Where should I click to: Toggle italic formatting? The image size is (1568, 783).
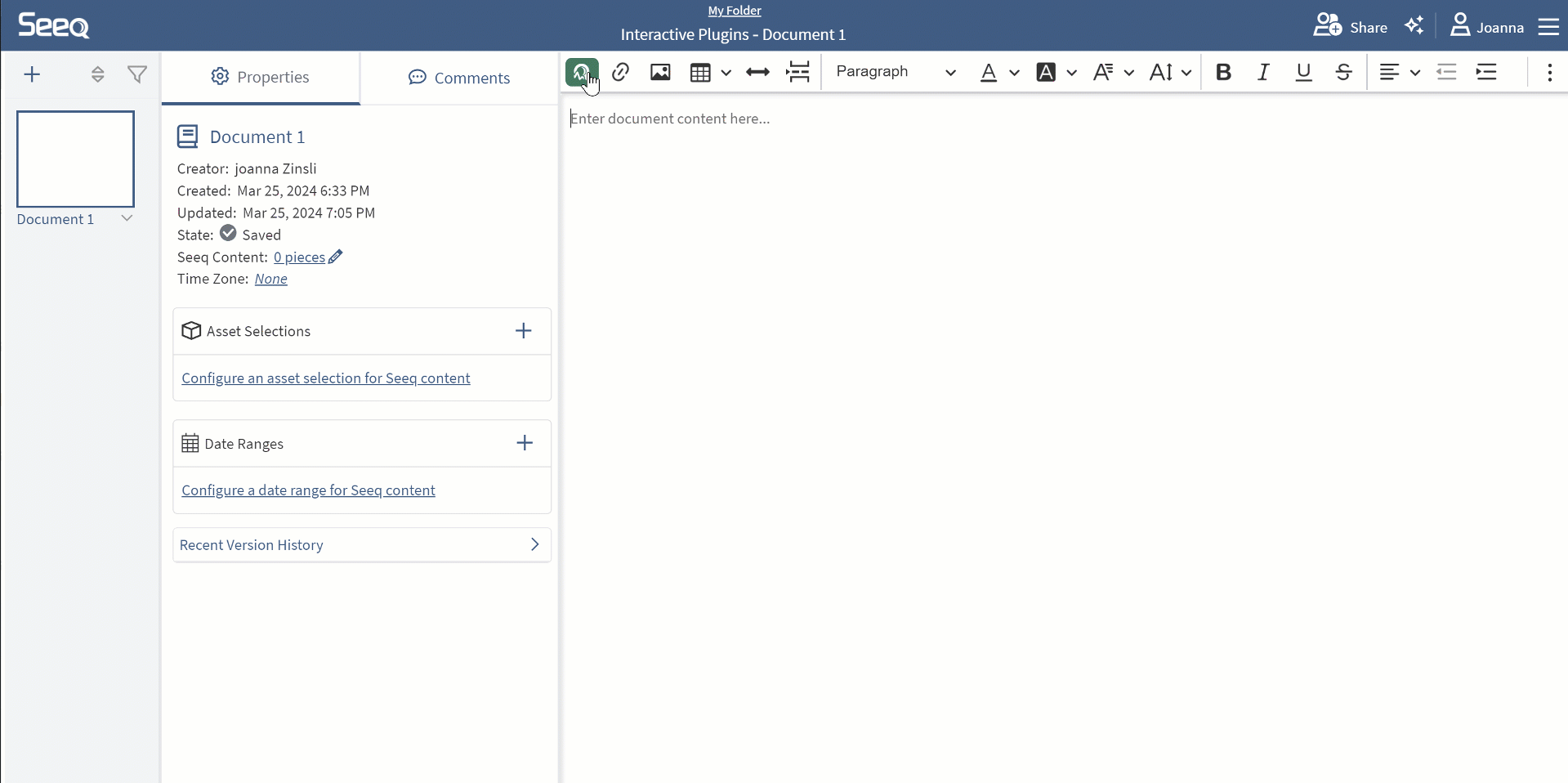click(x=1263, y=73)
